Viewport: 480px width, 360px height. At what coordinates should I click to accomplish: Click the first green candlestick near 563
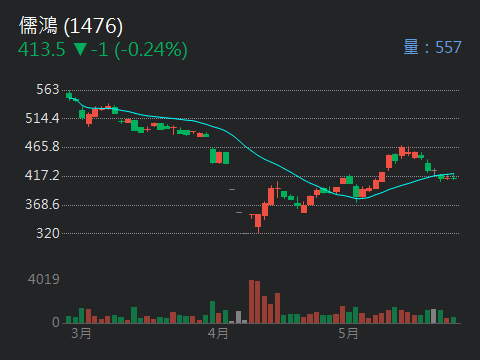[69, 96]
